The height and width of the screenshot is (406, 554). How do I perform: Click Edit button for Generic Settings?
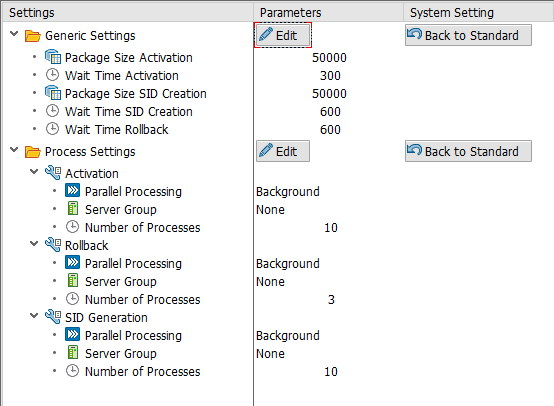pos(283,35)
